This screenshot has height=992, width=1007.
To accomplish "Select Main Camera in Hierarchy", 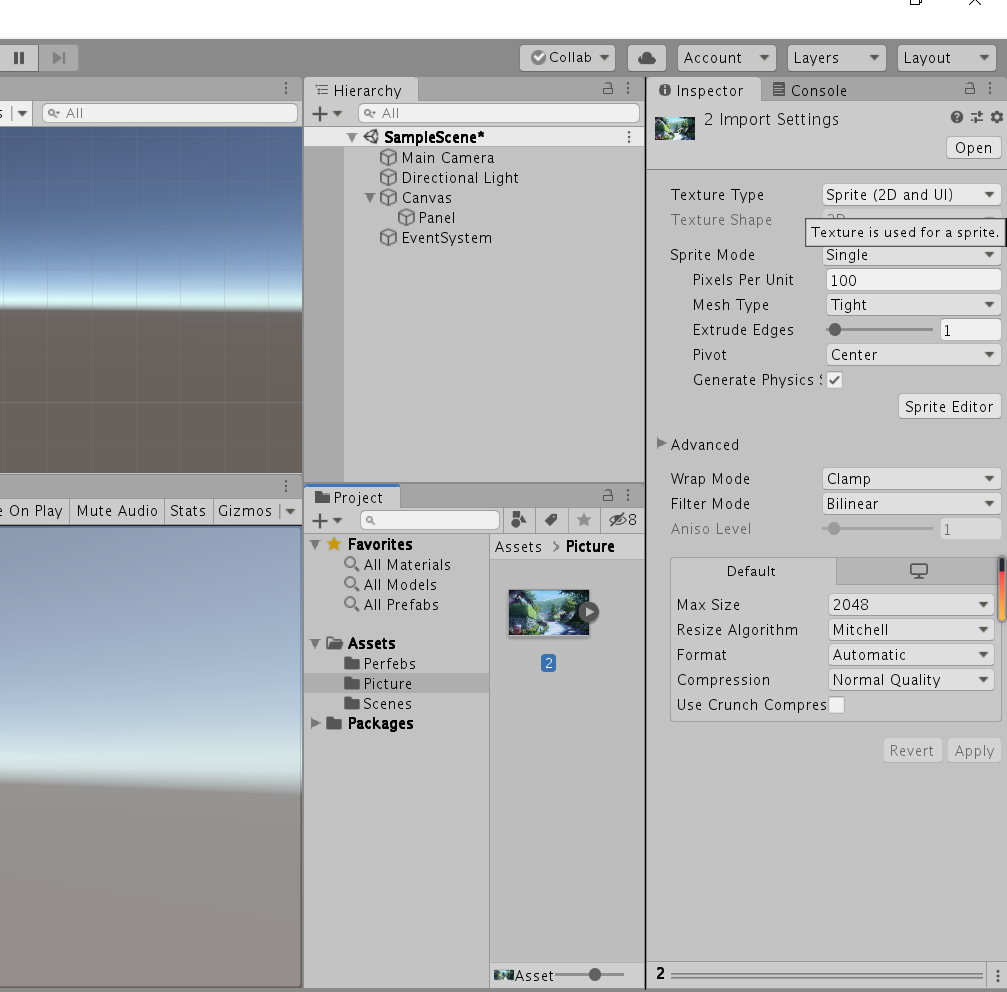I will click(448, 157).
